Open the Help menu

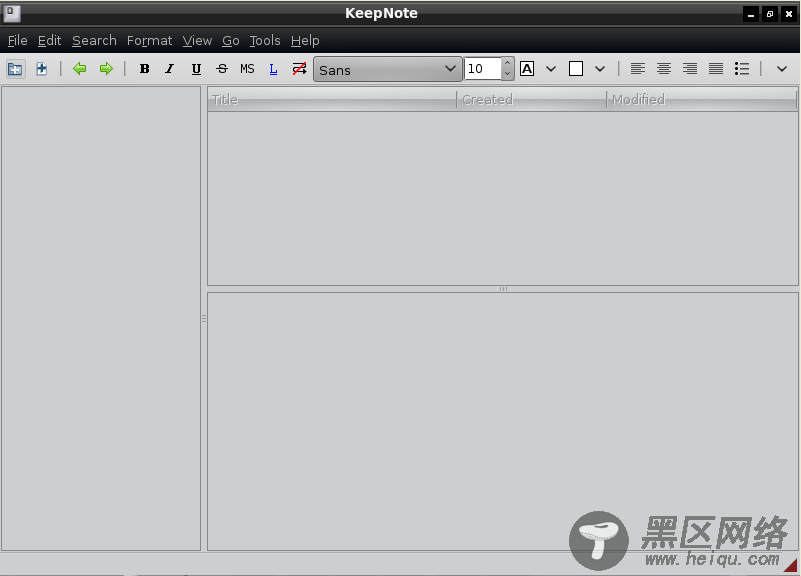coord(305,40)
